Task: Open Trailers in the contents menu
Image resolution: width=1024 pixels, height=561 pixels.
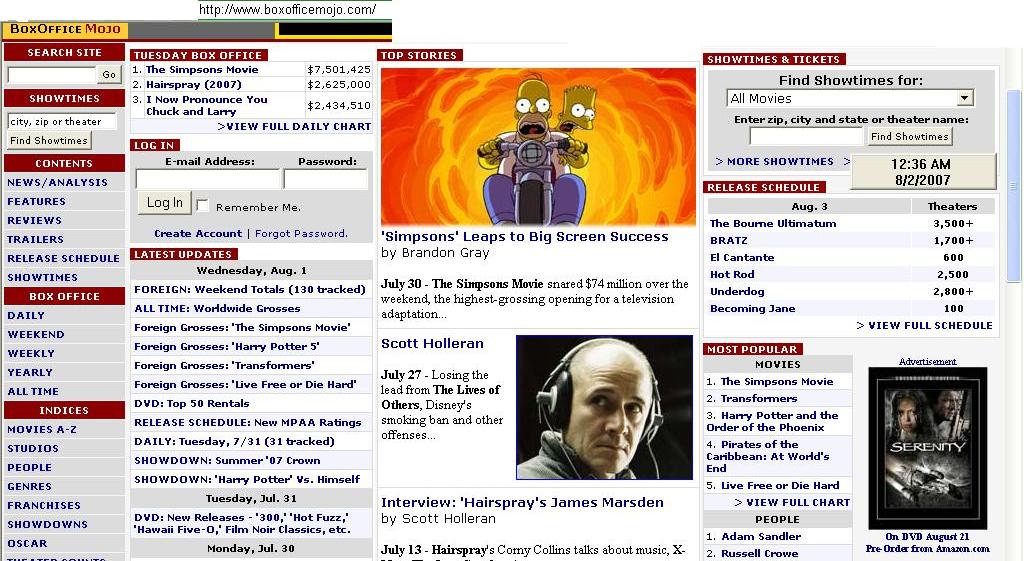Action: pos(35,240)
